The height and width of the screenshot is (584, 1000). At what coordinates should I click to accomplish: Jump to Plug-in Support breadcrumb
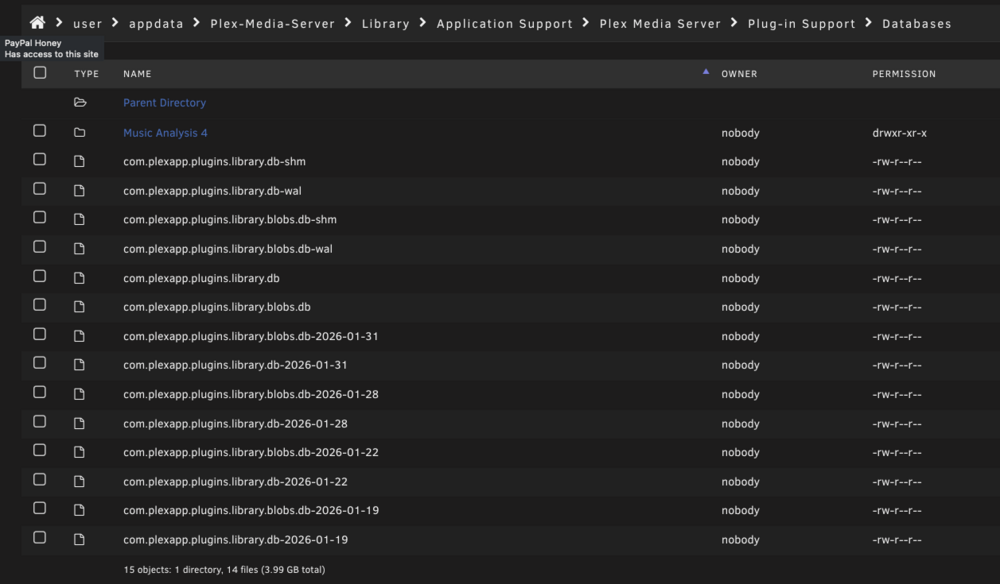[802, 24]
